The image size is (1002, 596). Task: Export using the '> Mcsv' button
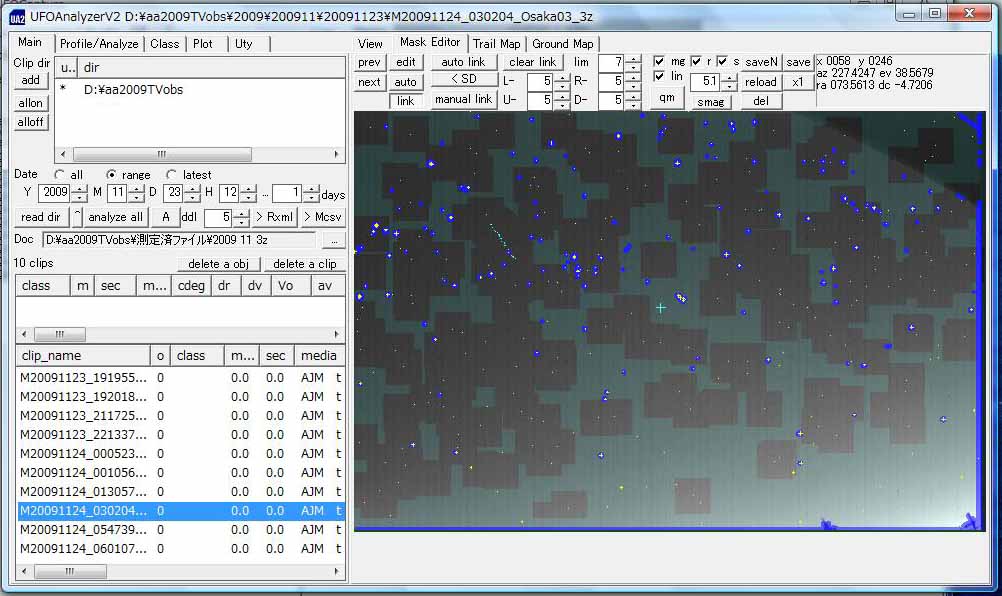tap(322, 217)
